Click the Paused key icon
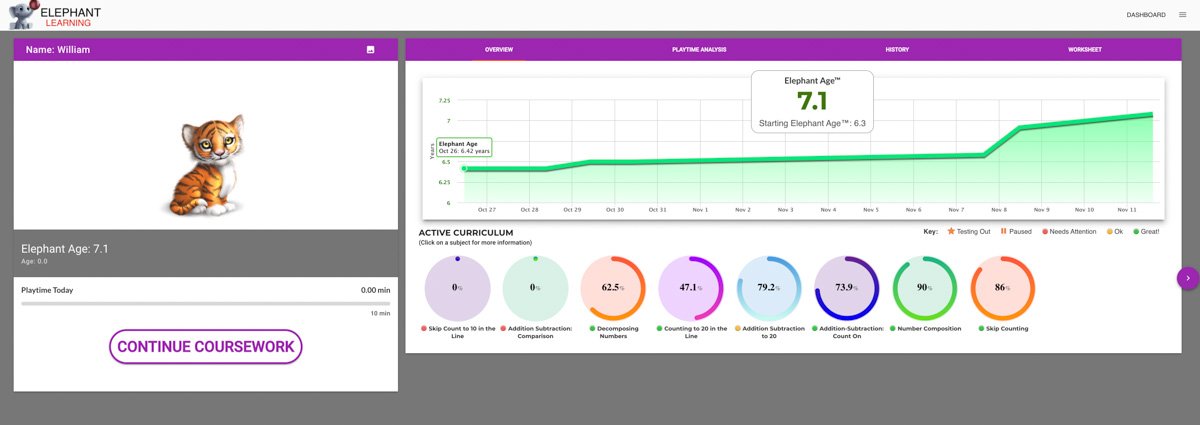The height and width of the screenshot is (425, 1200). [1003, 231]
